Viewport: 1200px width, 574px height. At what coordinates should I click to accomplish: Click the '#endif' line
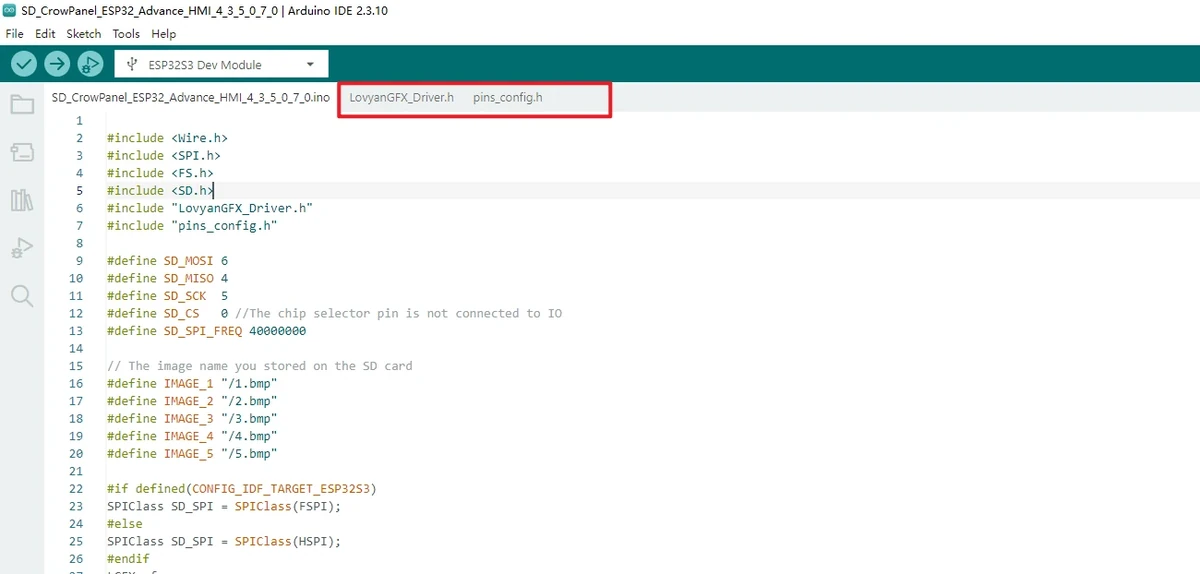tap(128, 559)
